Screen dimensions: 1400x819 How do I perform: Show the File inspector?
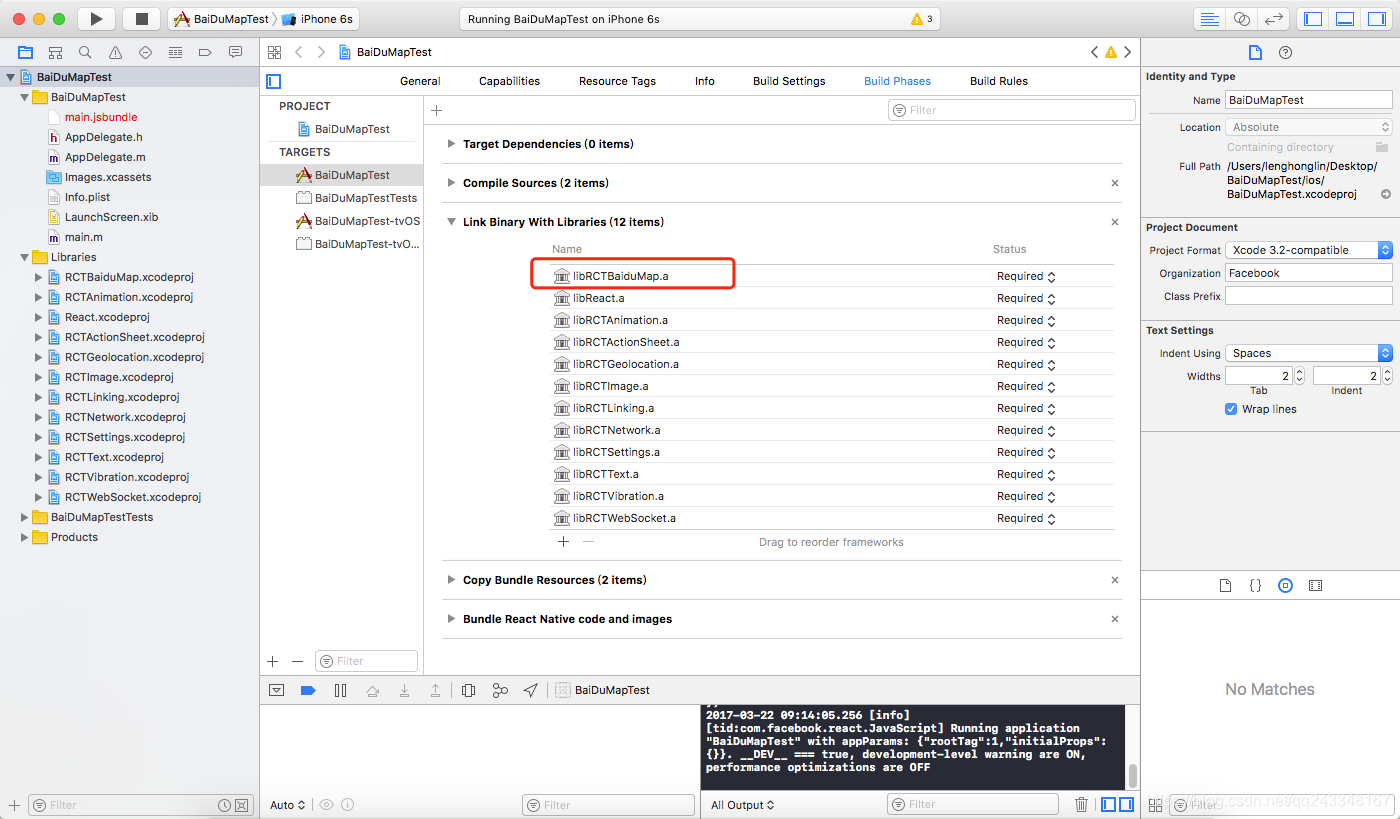click(1255, 52)
